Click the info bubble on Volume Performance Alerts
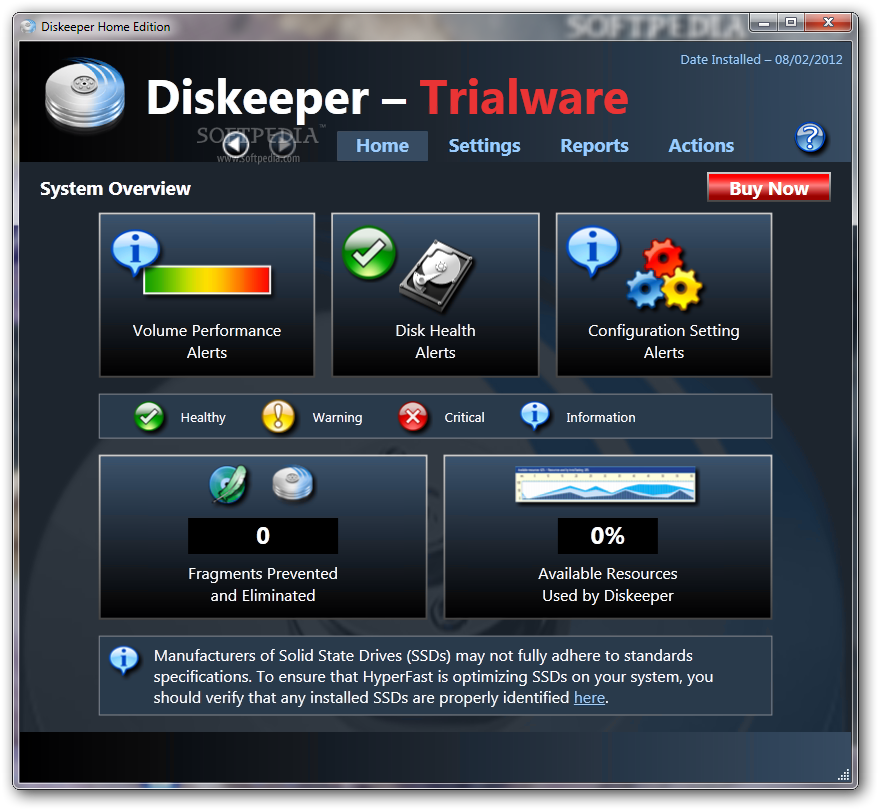This screenshot has height=810, width=879. point(135,252)
